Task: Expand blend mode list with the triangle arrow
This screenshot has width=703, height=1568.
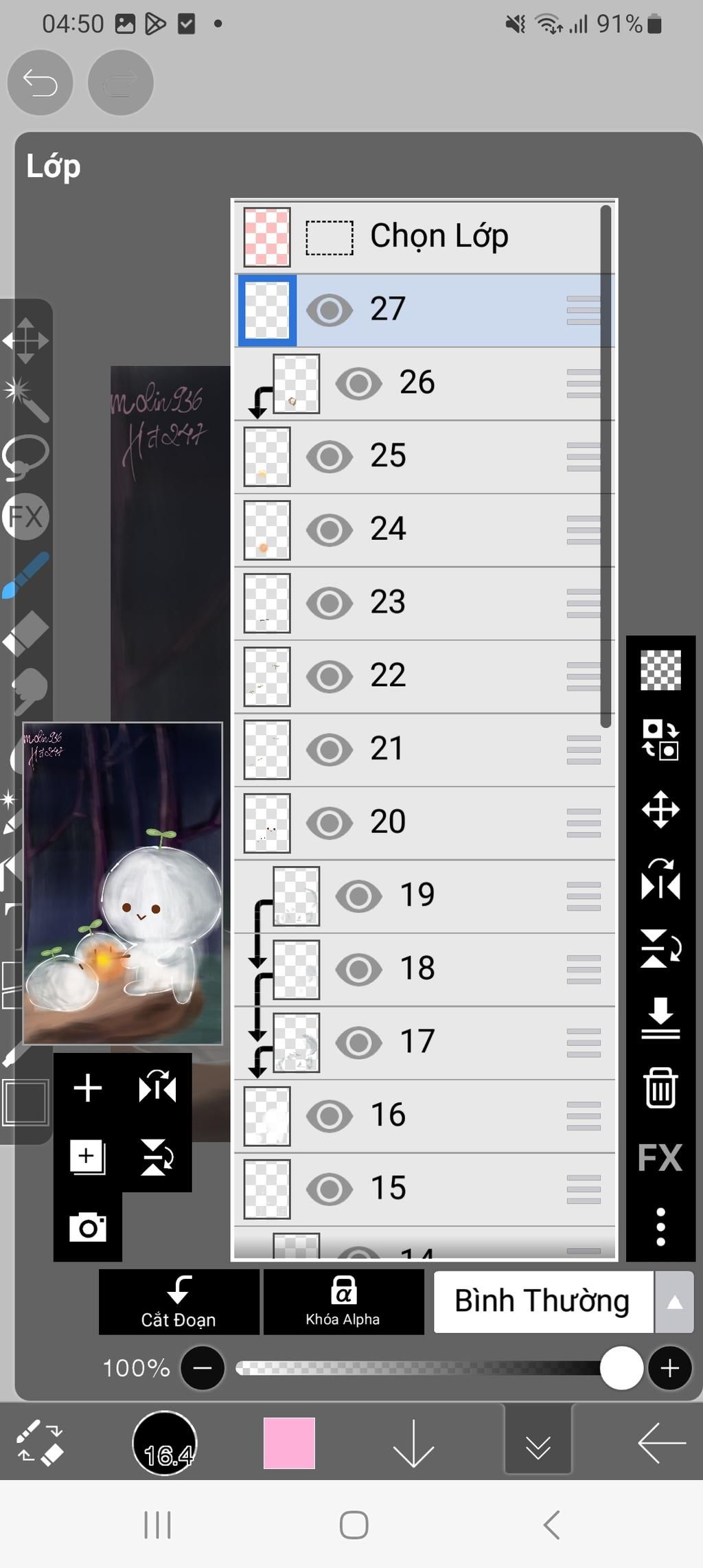Action: point(674,1302)
